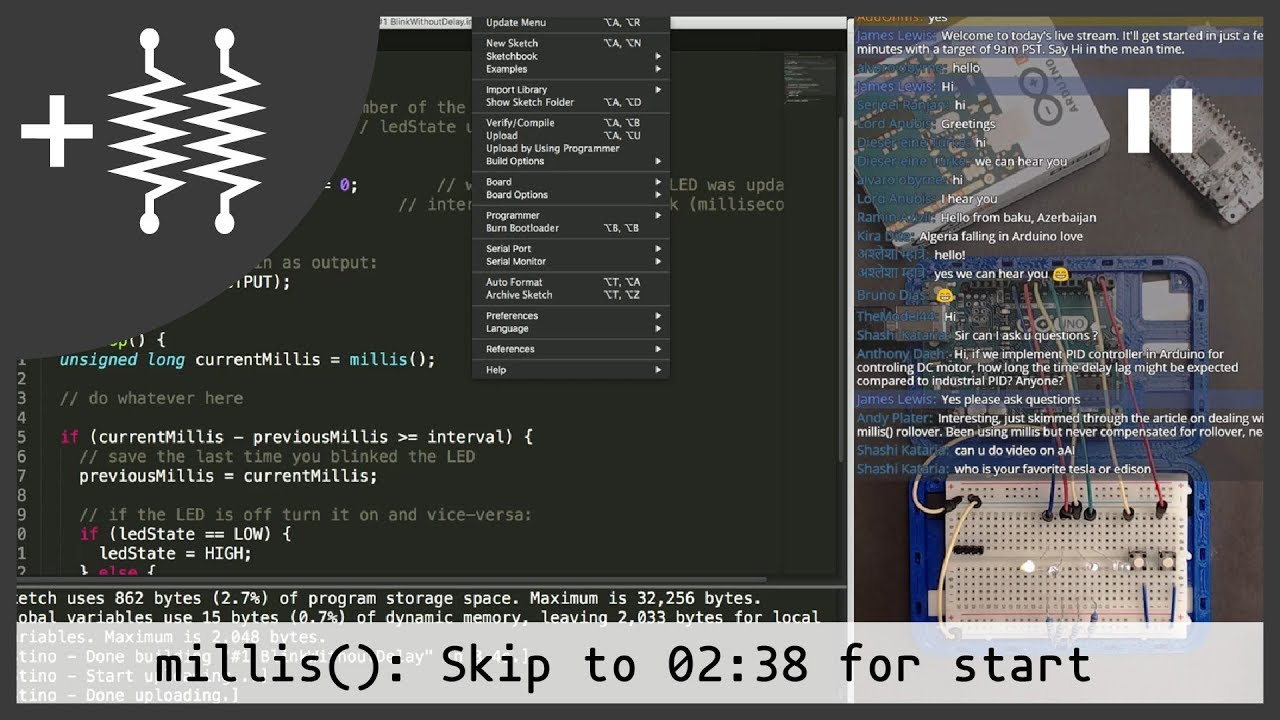Image resolution: width=1280 pixels, height=720 pixels.
Task: Click '// if the LED is off' comment line
Action: (306, 515)
